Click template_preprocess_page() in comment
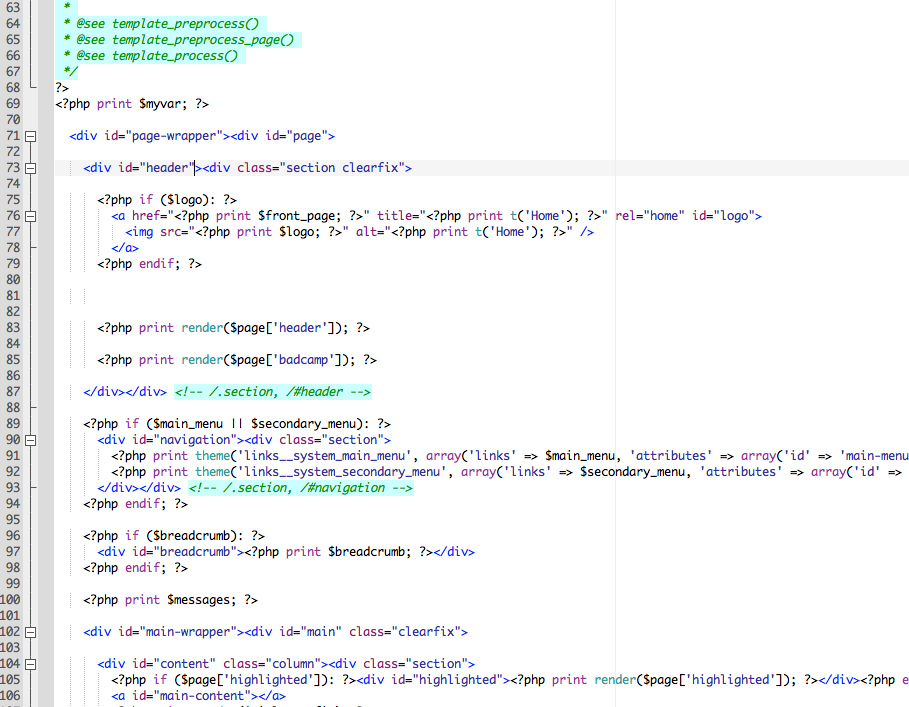This screenshot has height=707, width=909. (203, 40)
